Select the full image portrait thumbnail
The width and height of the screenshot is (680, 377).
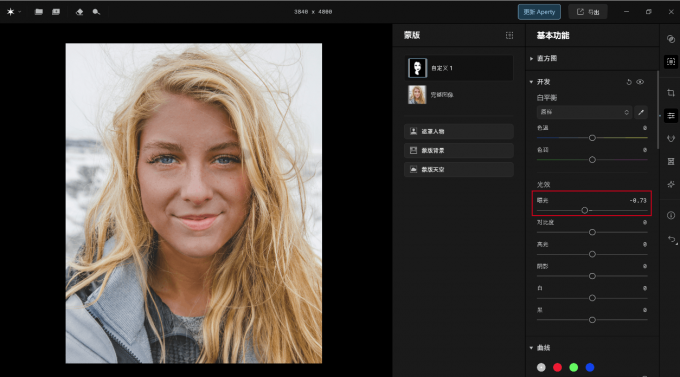pos(417,95)
